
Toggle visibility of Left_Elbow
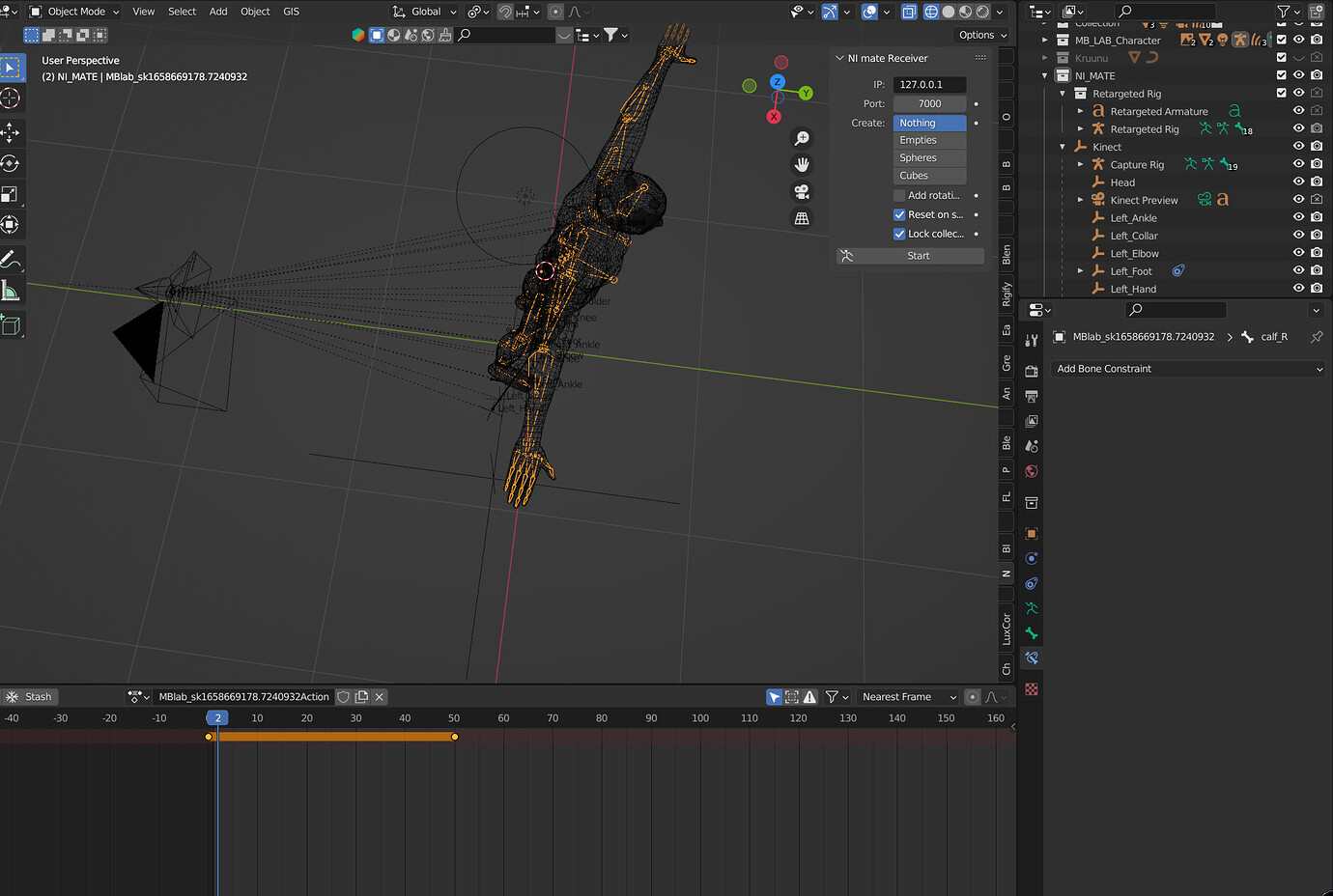[x=1298, y=254]
